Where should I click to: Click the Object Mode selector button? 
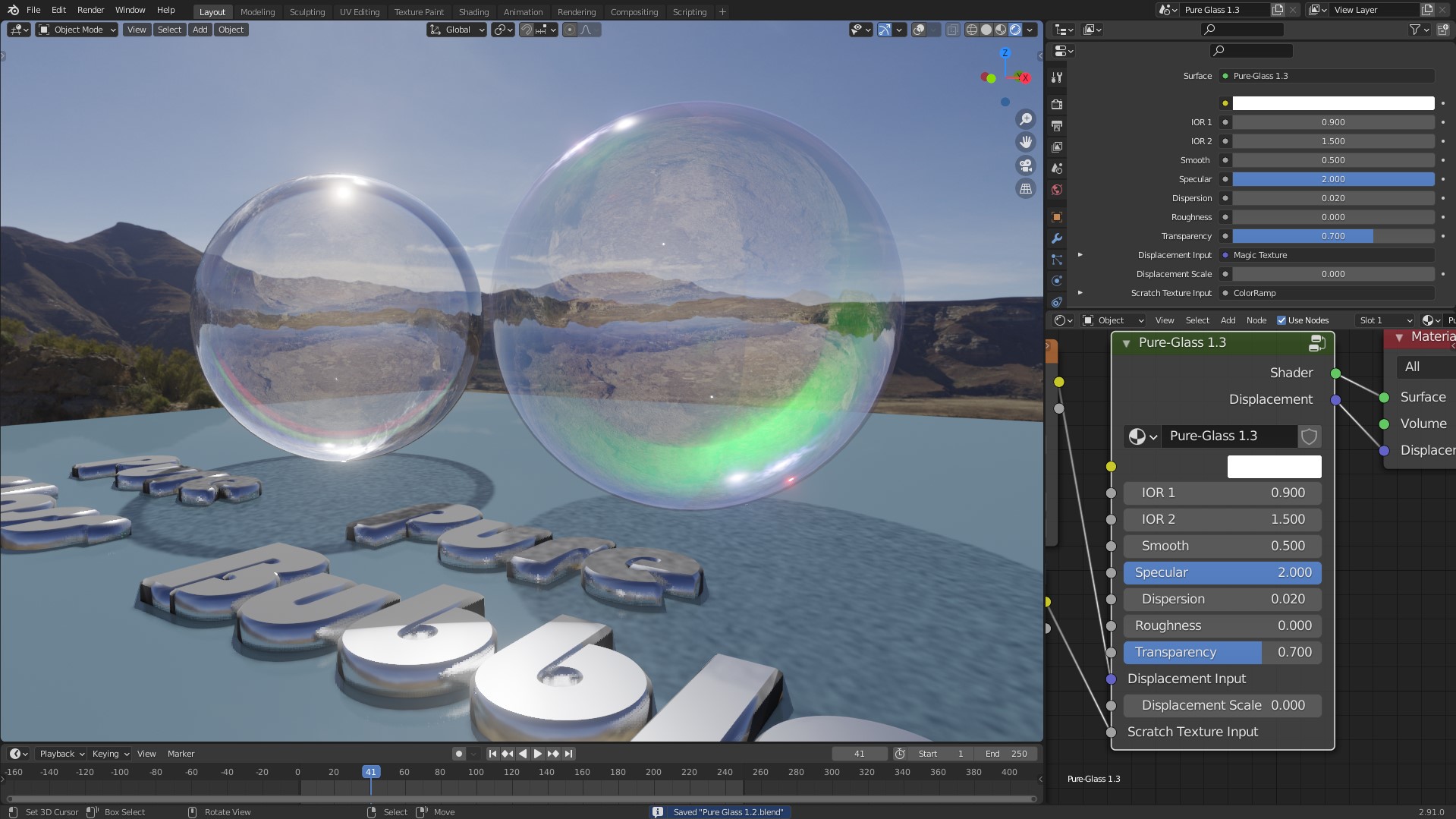coord(76,30)
